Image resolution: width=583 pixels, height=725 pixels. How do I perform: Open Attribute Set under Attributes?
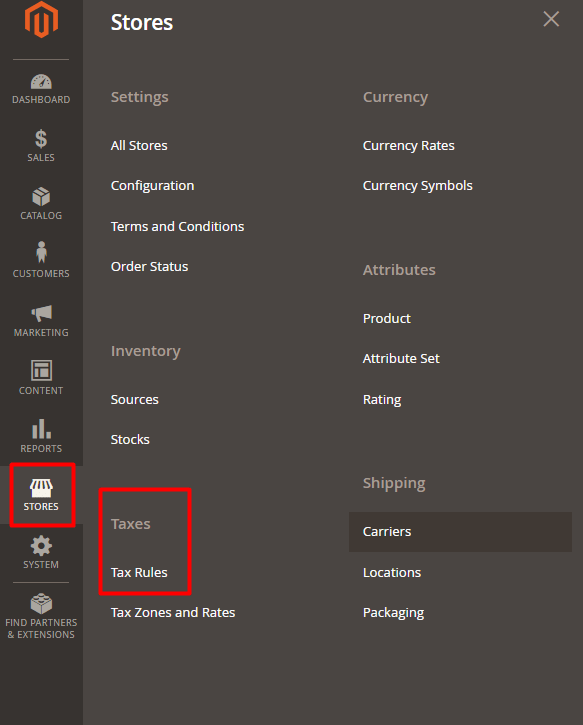[x=401, y=359]
